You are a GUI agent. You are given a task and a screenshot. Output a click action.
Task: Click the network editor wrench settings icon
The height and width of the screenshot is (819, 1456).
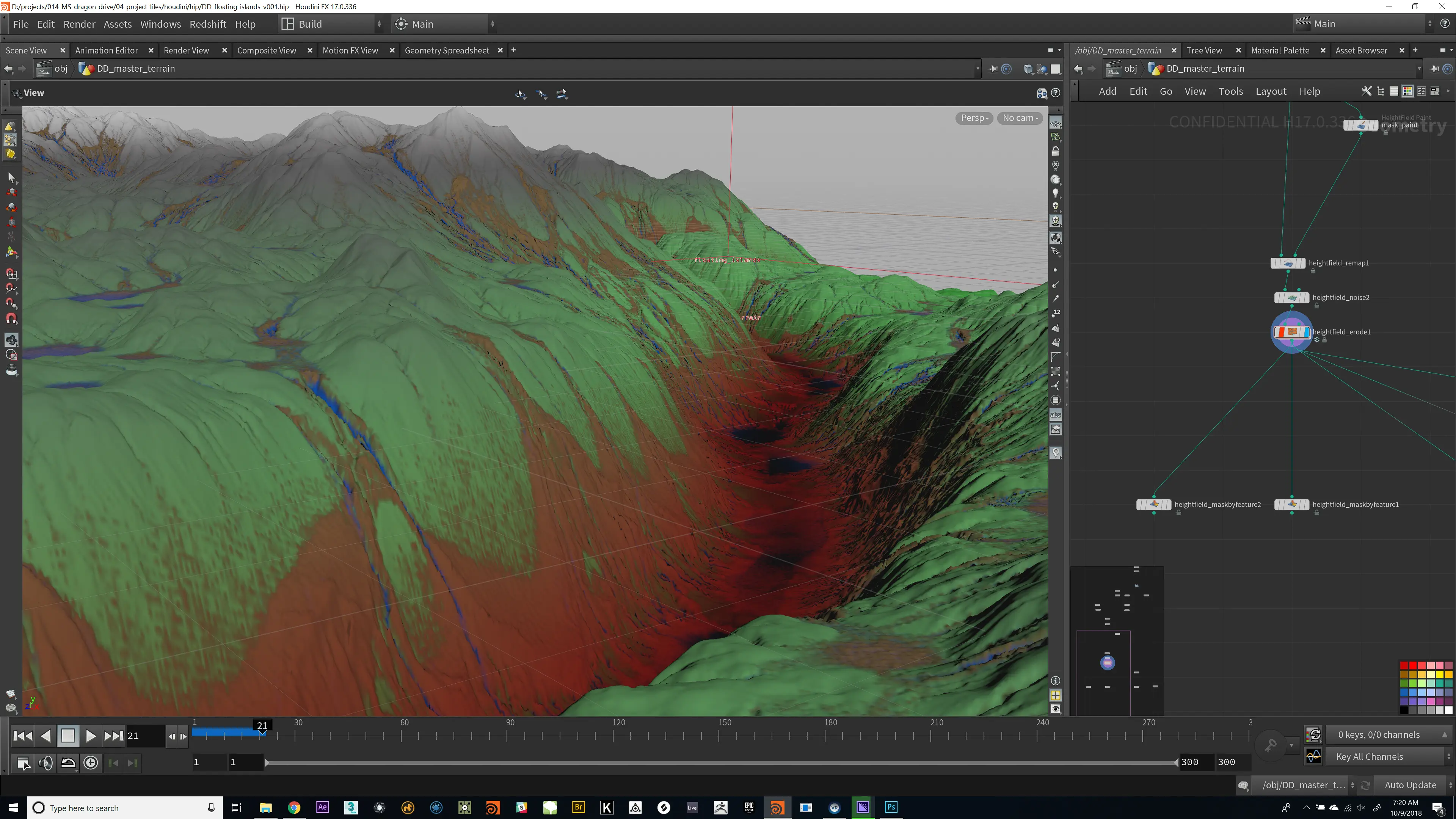click(1367, 91)
